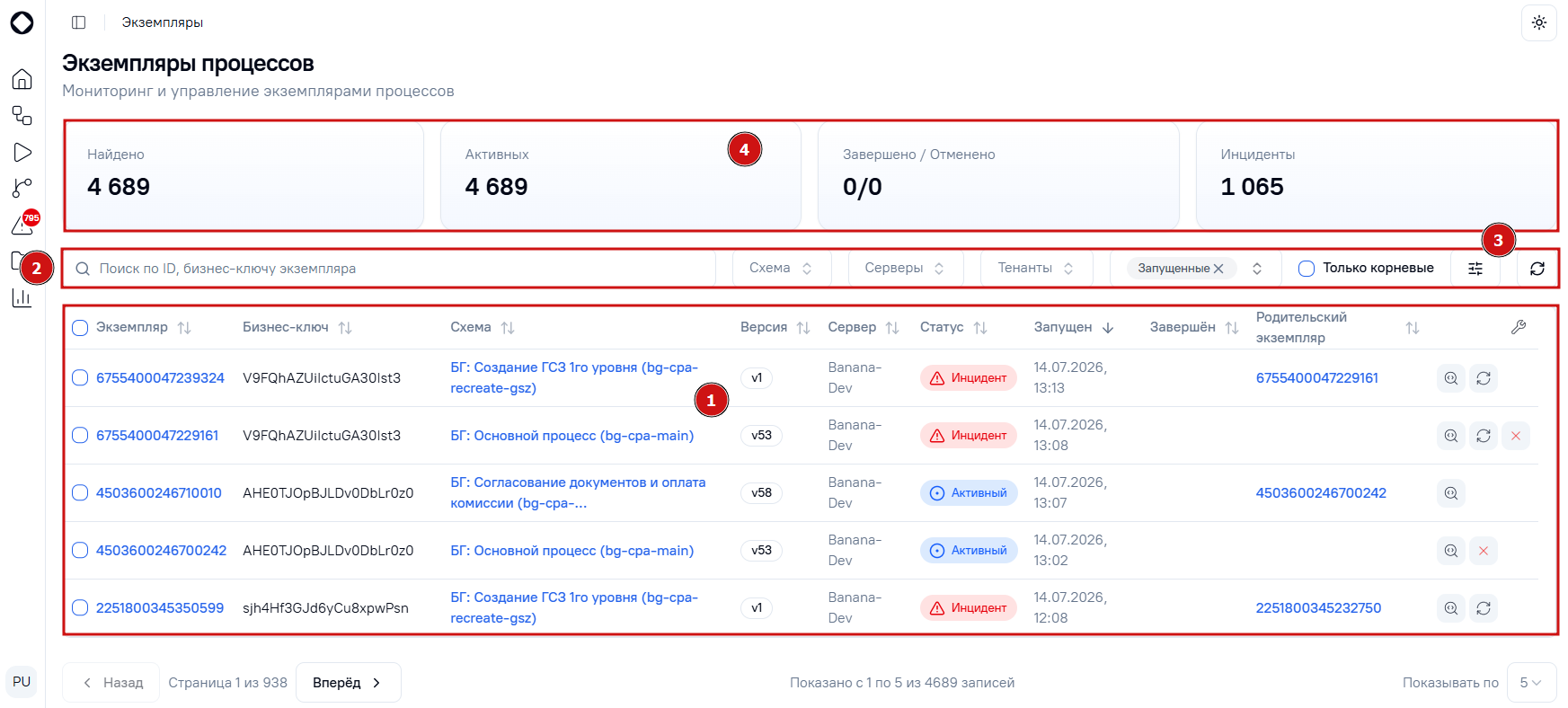The width and height of the screenshot is (1568, 708).
Task: Open parent instance link 6755400047229161
Action: pyautogui.click(x=1317, y=378)
